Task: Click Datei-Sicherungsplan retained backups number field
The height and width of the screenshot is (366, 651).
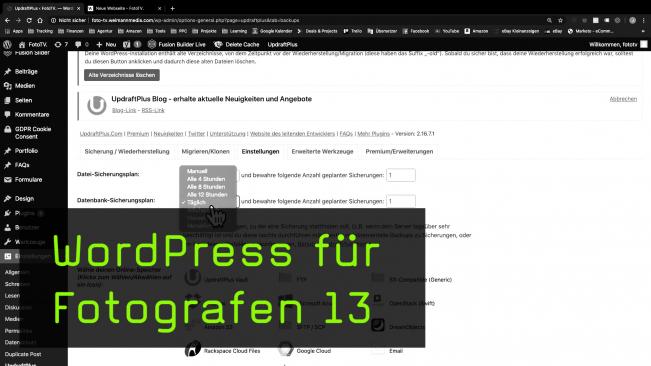Action: [401, 175]
